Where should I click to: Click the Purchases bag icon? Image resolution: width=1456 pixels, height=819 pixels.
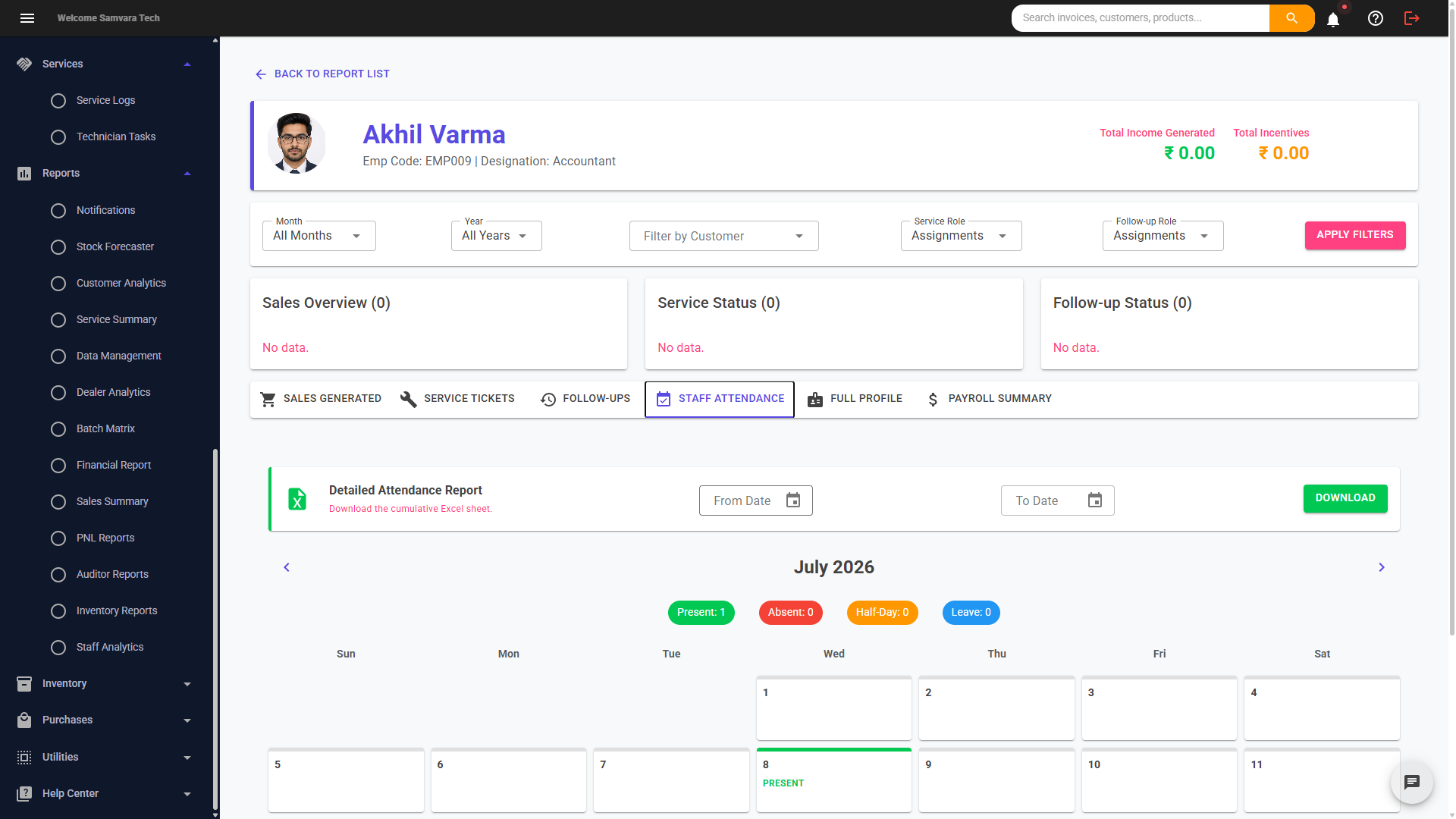(x=24, y=720)
